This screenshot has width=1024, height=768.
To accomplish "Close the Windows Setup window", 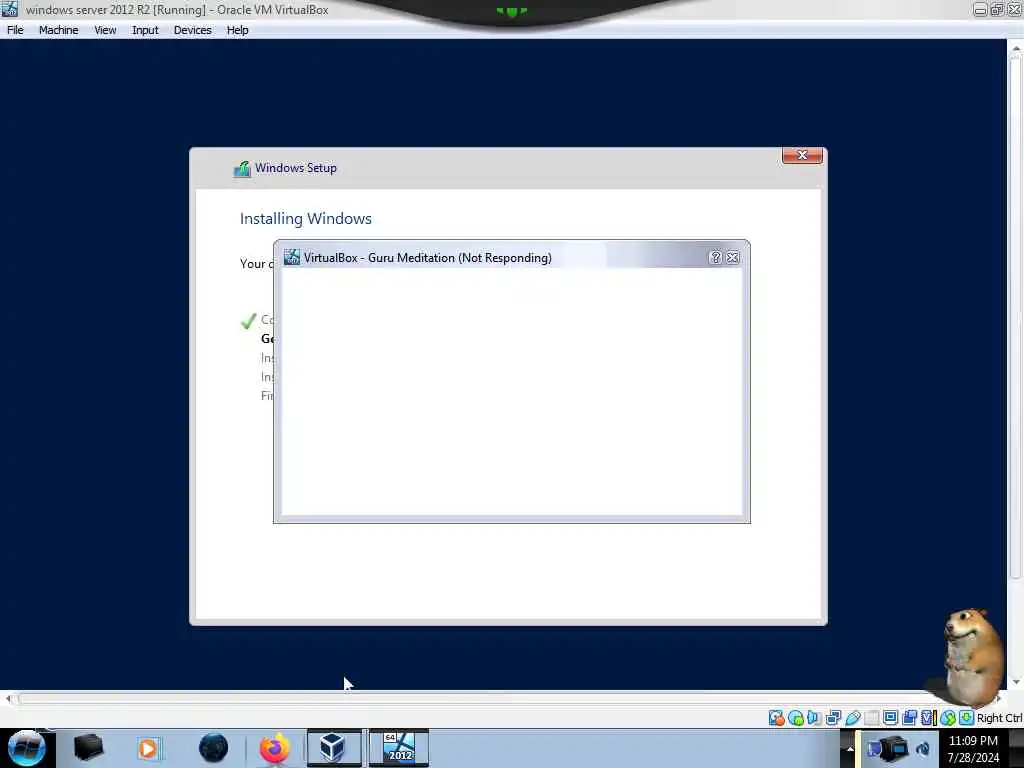I will pyautogui.click(x=802, y=155).
